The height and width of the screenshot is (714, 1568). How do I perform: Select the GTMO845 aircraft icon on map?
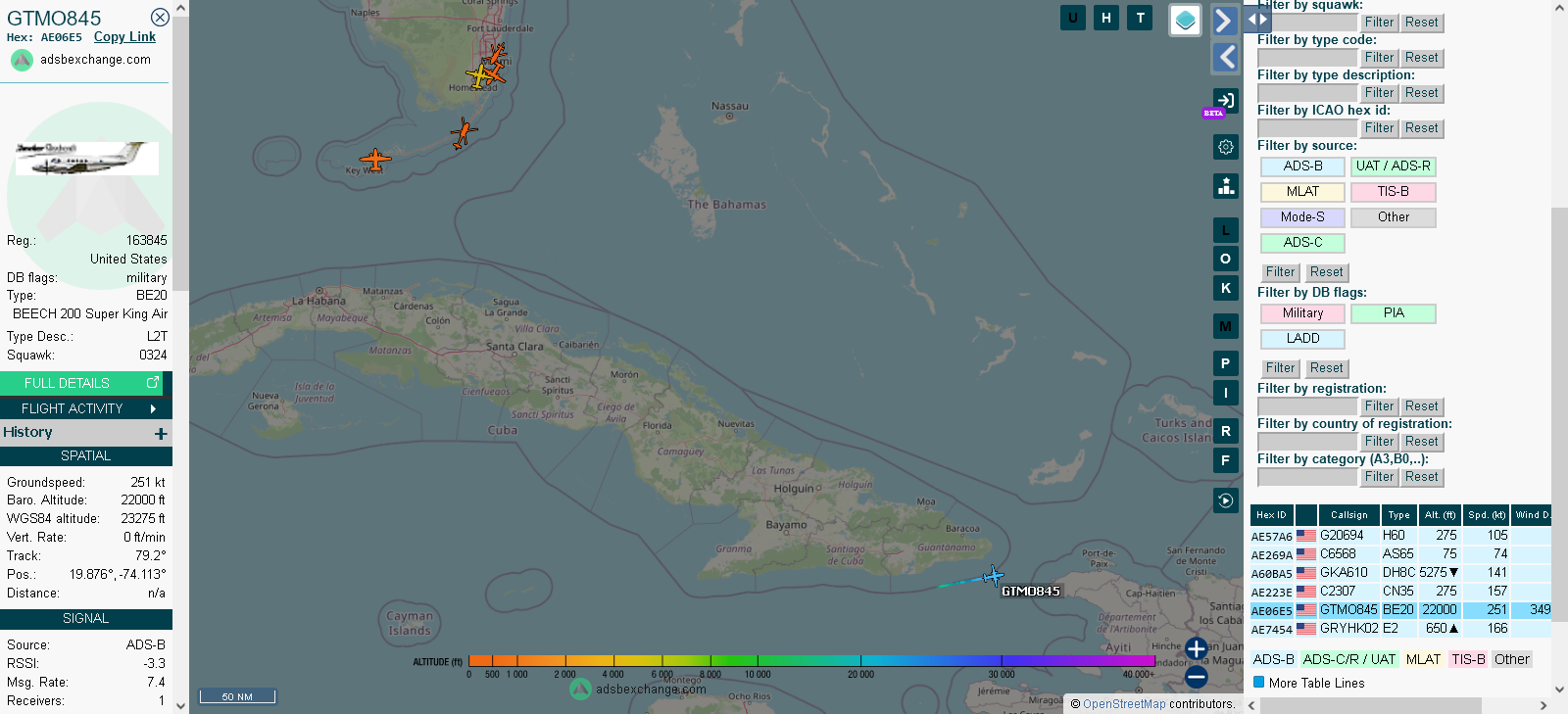993,576
